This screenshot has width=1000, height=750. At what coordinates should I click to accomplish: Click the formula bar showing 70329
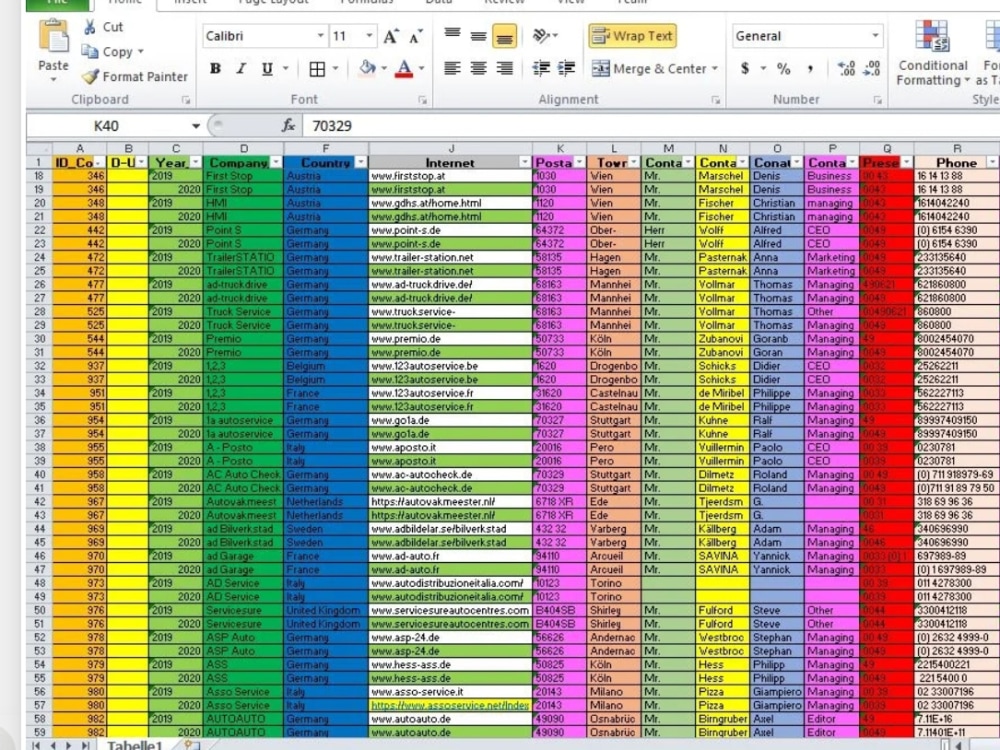point(651,126)
